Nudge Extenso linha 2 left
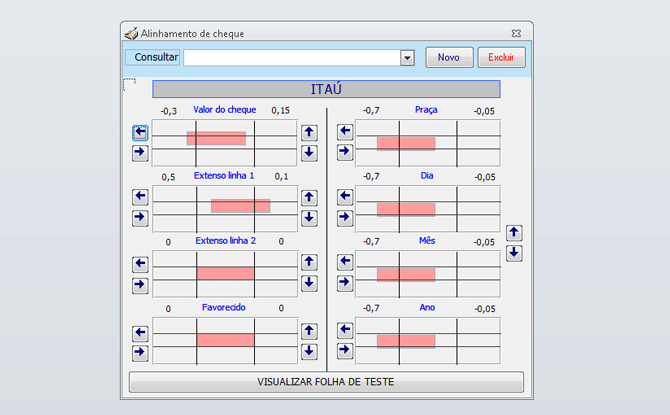The width and height of the screenshot is (670, 415). click(x=140, y=264)
